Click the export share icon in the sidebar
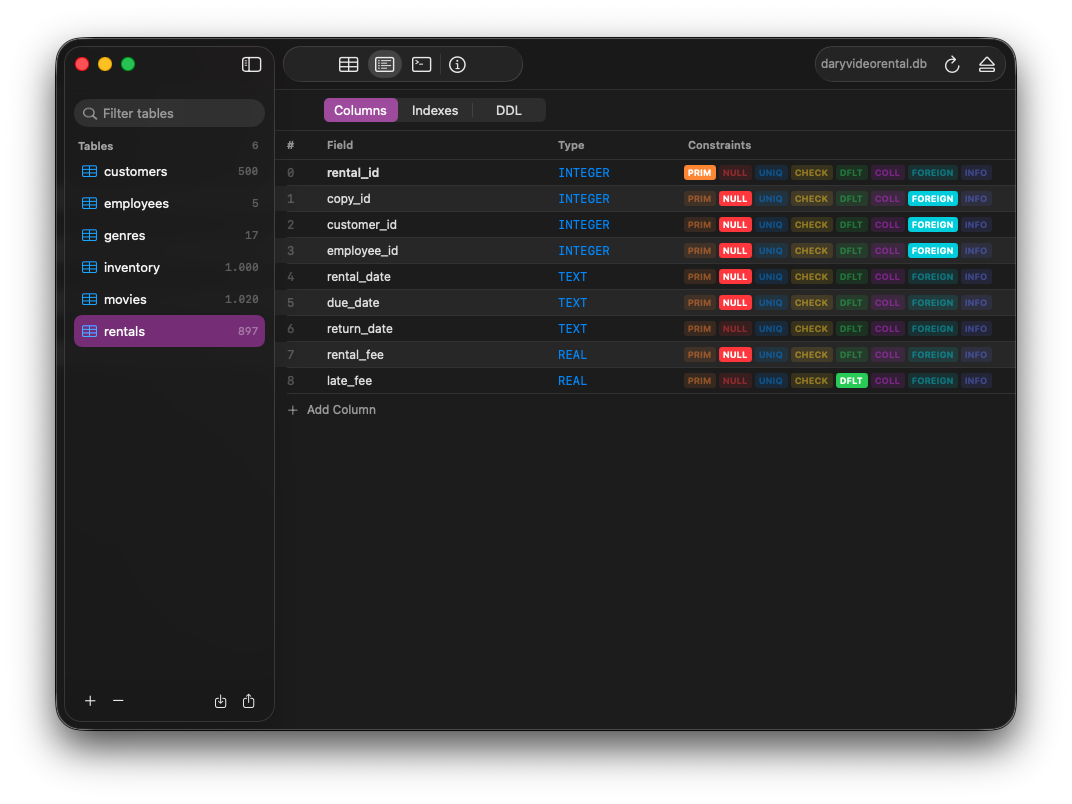The image size is (1072, 804). [x=249, y=701]
